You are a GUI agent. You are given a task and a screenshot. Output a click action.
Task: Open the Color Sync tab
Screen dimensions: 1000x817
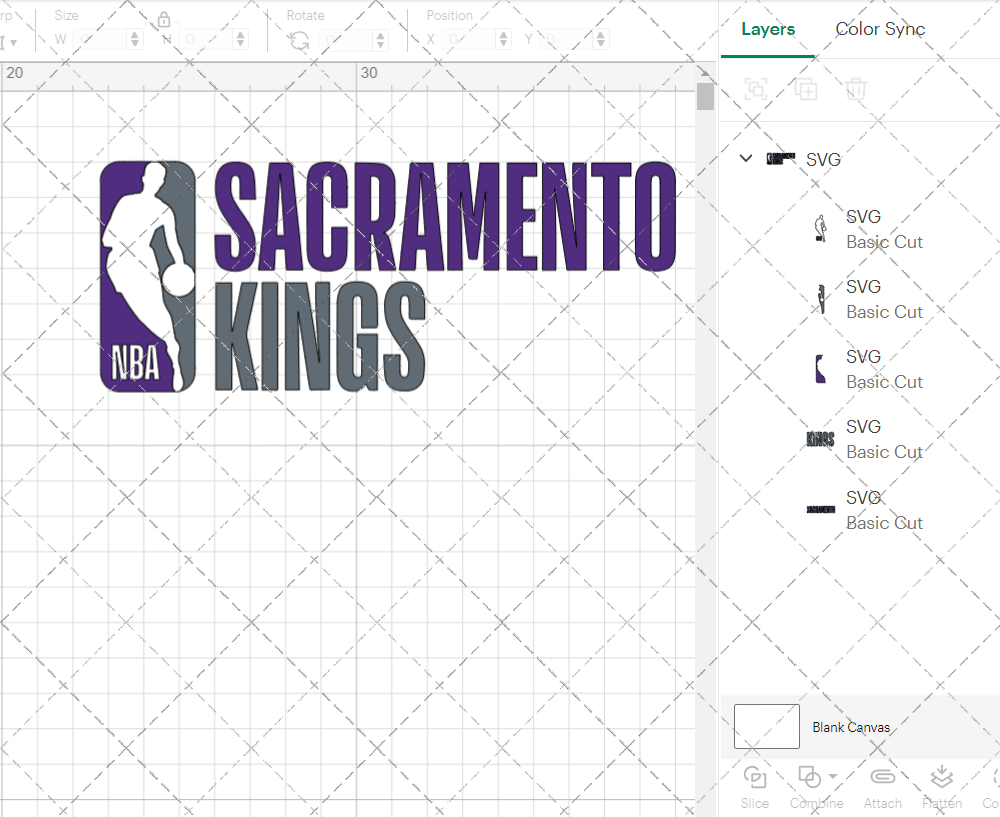880,29
